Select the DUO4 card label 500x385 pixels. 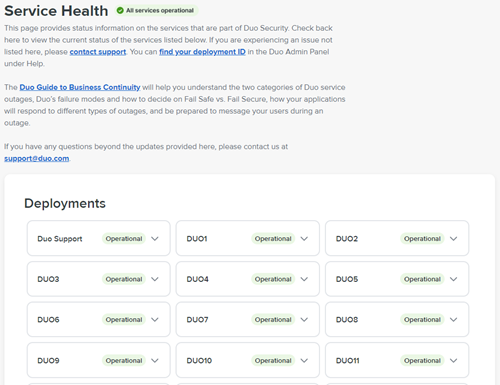coord(198,279)
